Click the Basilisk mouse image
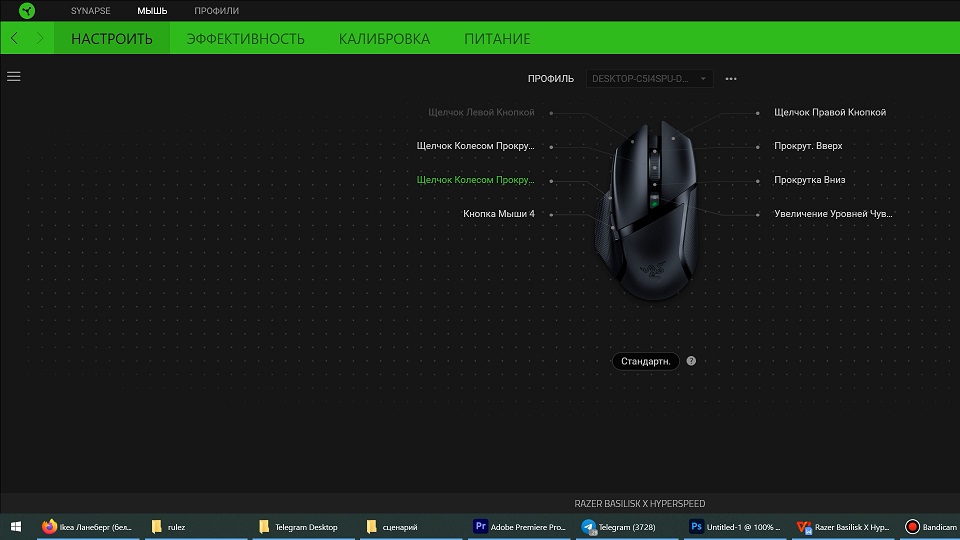This screenshot has width=960, height=540. click(649, 211)
